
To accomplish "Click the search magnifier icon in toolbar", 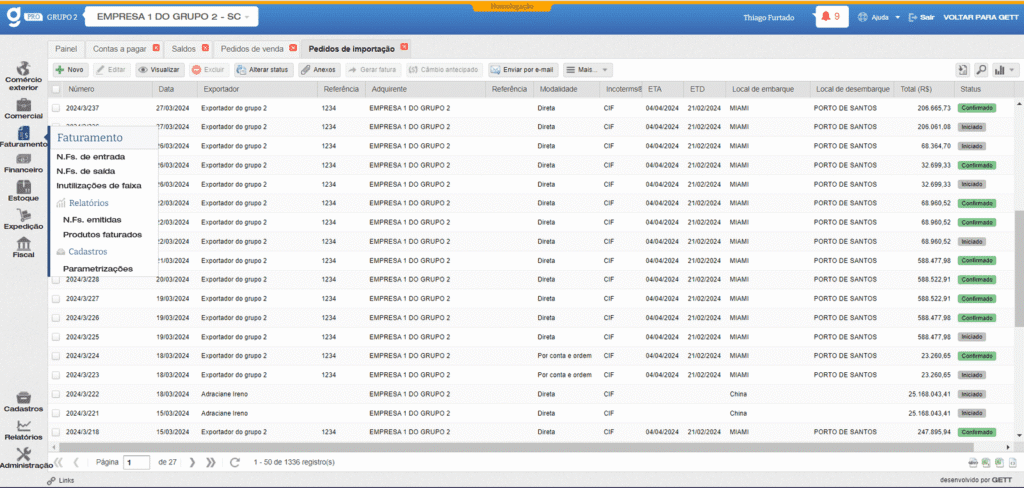I will click(x=980, y=70).
